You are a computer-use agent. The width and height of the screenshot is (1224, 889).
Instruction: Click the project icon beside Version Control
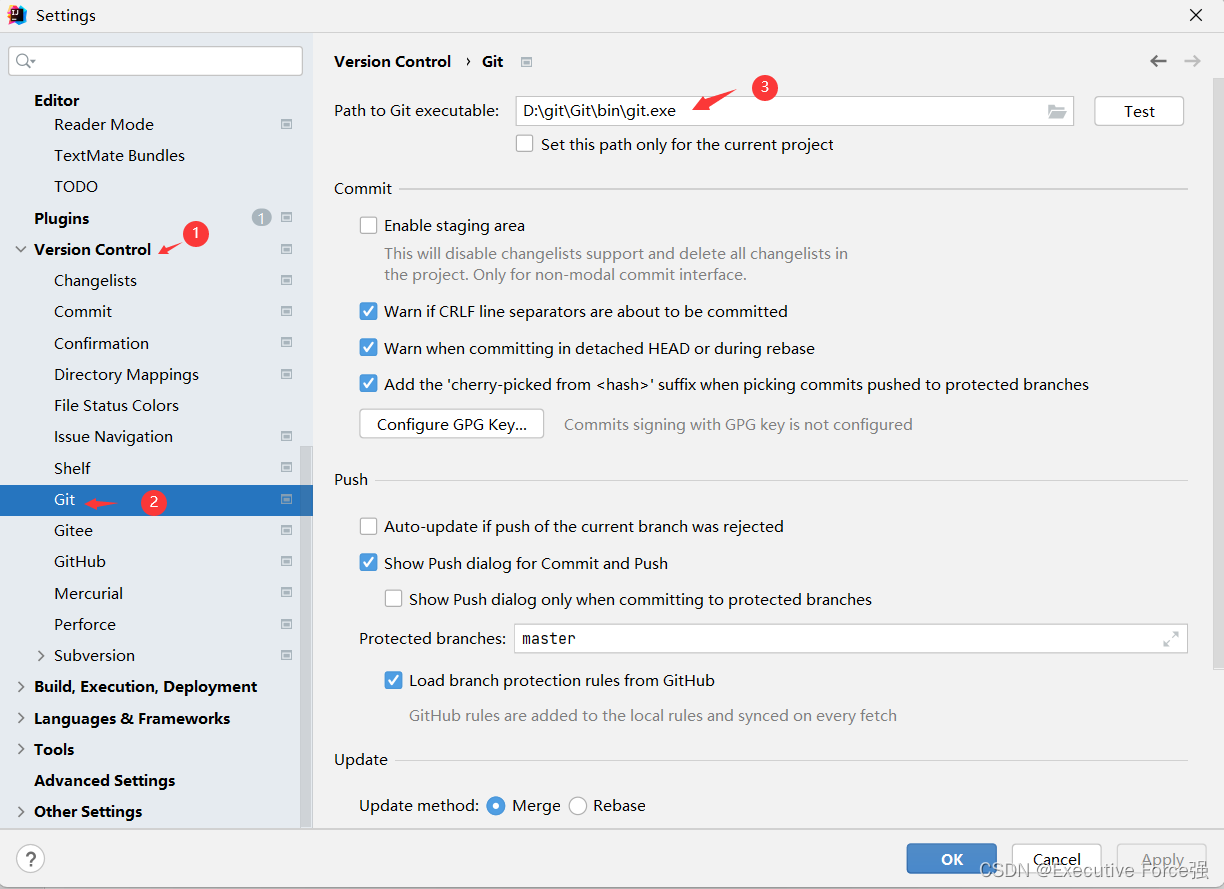pyautogui.click(x=287, y=249)
